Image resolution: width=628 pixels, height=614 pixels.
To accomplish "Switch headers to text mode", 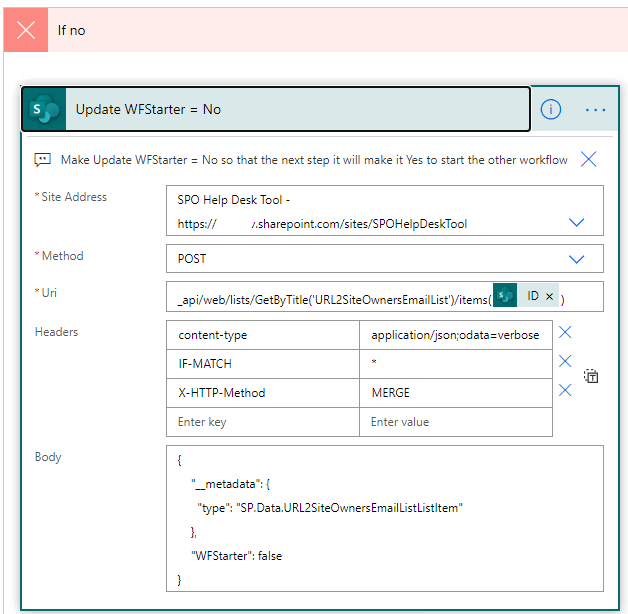I will 591,377.
